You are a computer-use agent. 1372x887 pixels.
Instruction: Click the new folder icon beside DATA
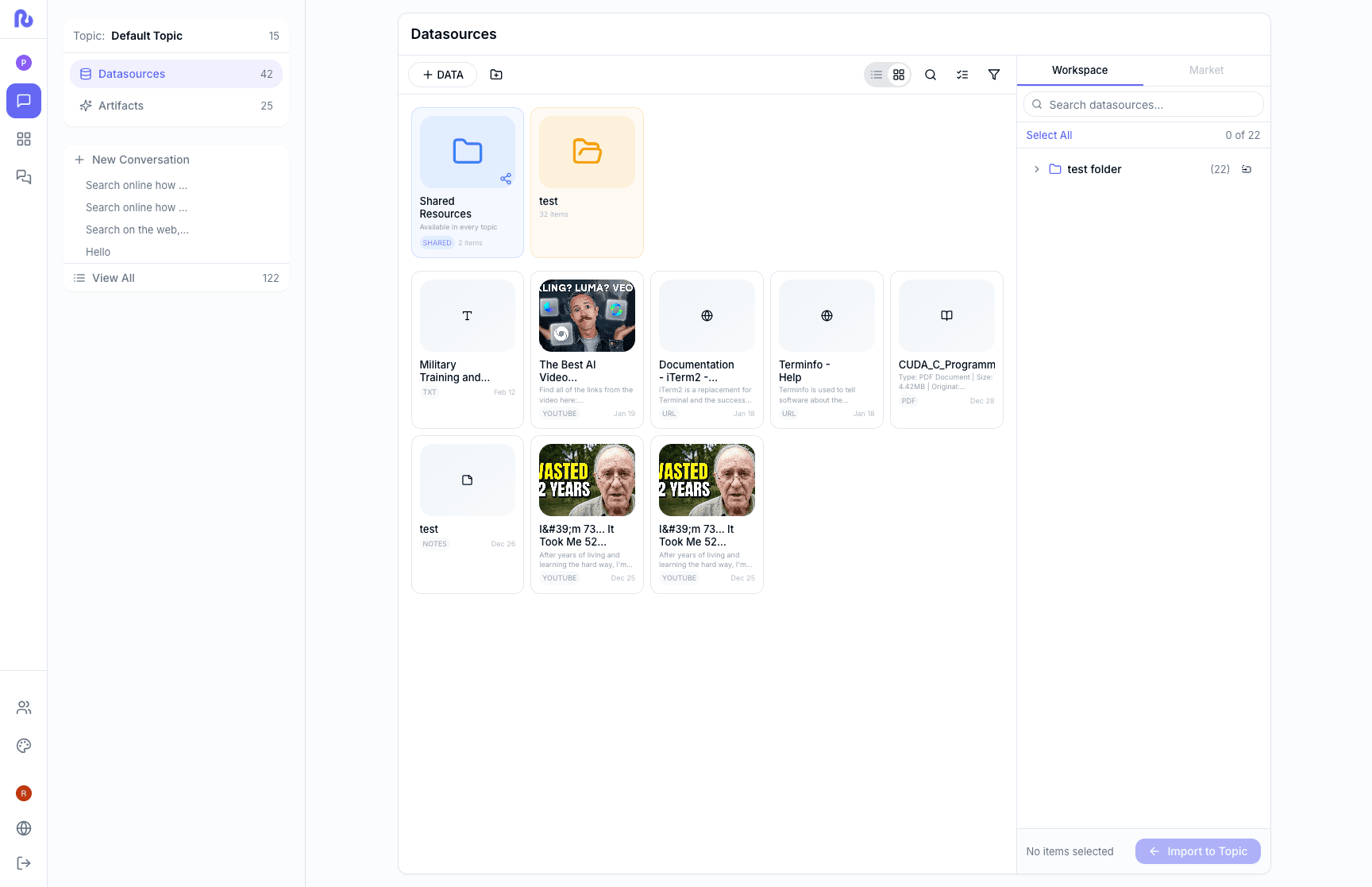tap(496, 75)
